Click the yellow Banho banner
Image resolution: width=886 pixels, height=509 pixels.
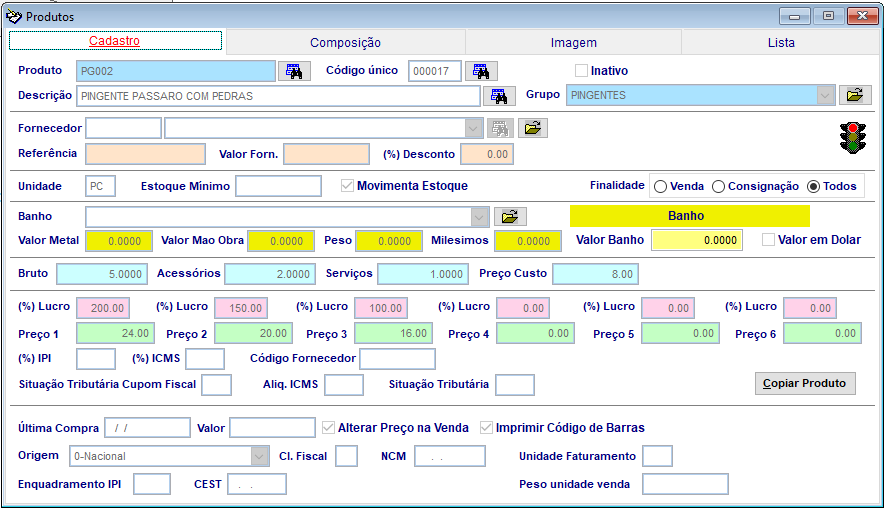click(x=689, y=216)
